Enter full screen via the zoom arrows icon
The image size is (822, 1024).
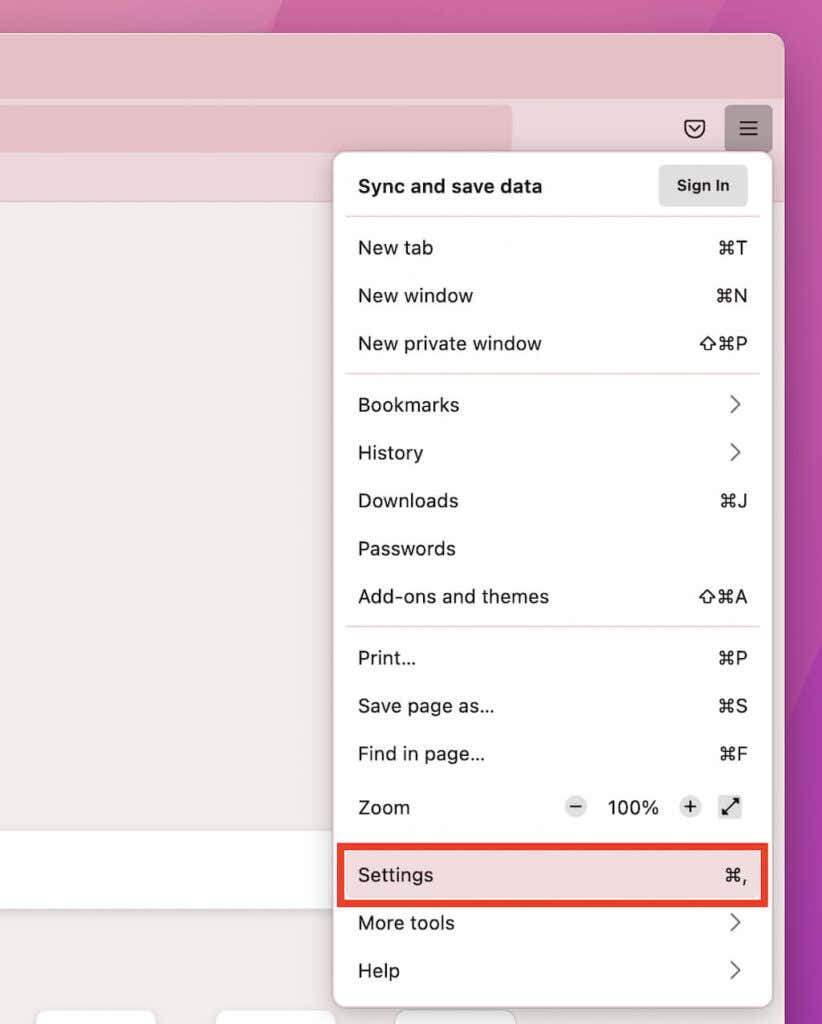pyautogui.click(x=730, y=806)
